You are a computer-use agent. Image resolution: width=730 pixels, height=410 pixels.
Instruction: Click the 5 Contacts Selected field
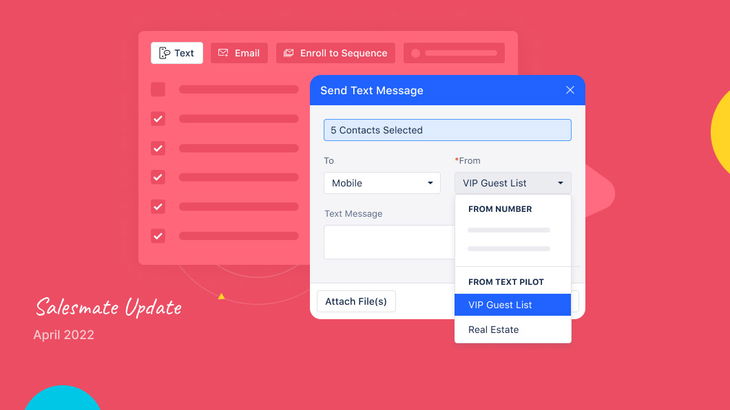tap(447, 130)
